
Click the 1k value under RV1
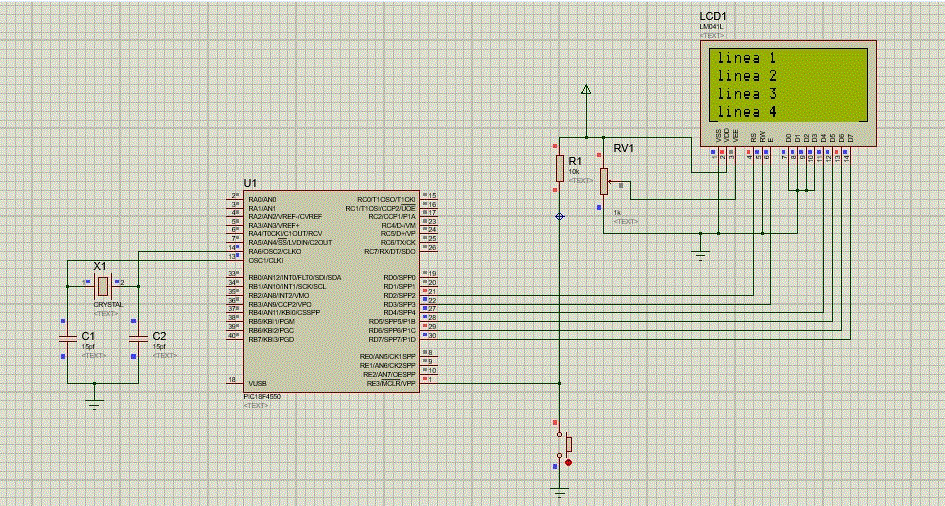[x=618, y=213]
